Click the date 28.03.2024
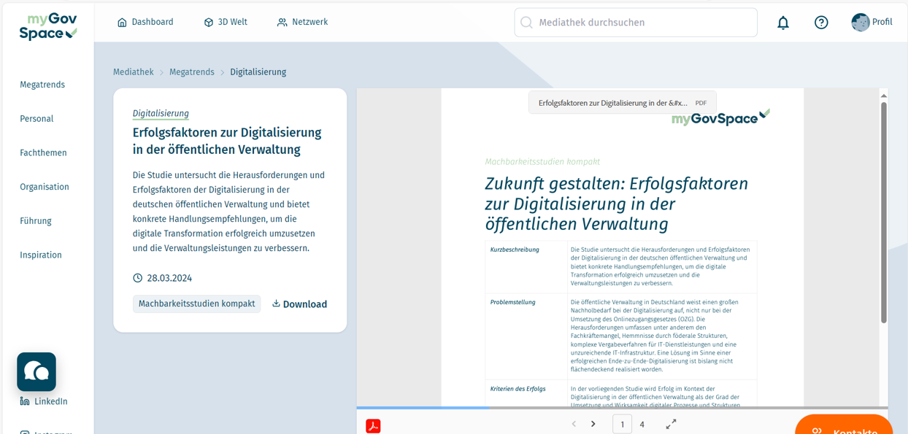This screenshot has width=908, height=434. [x=169, y=278]
